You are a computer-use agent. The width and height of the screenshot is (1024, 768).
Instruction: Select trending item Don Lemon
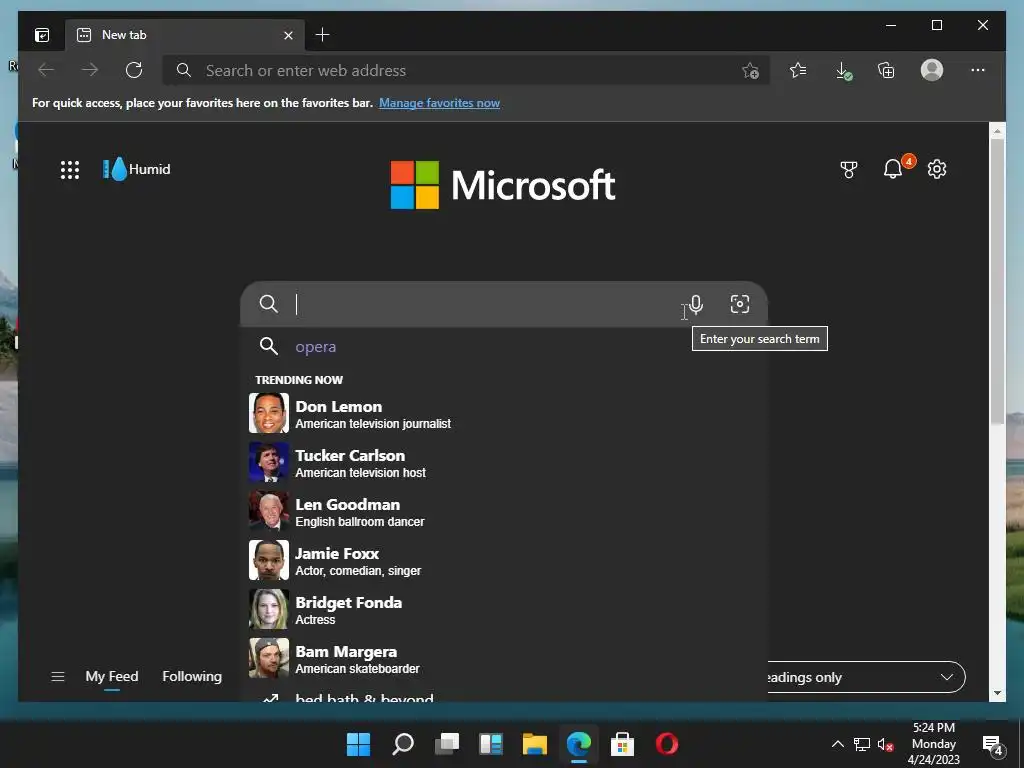(x=504, y=413)
